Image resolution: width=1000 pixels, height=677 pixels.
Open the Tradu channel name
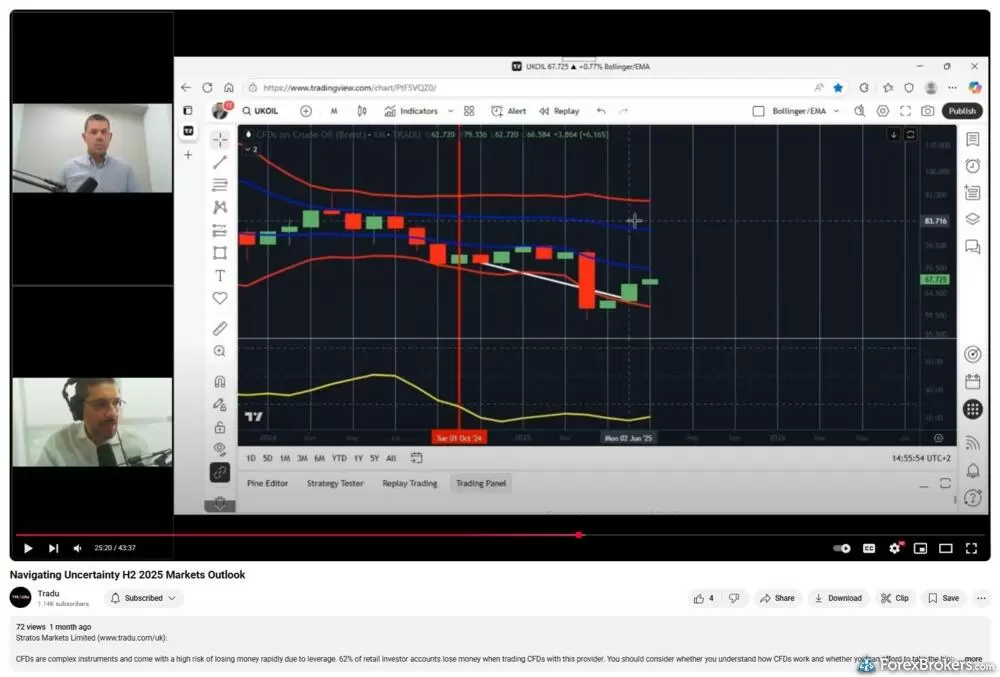[x=48, y=593]
